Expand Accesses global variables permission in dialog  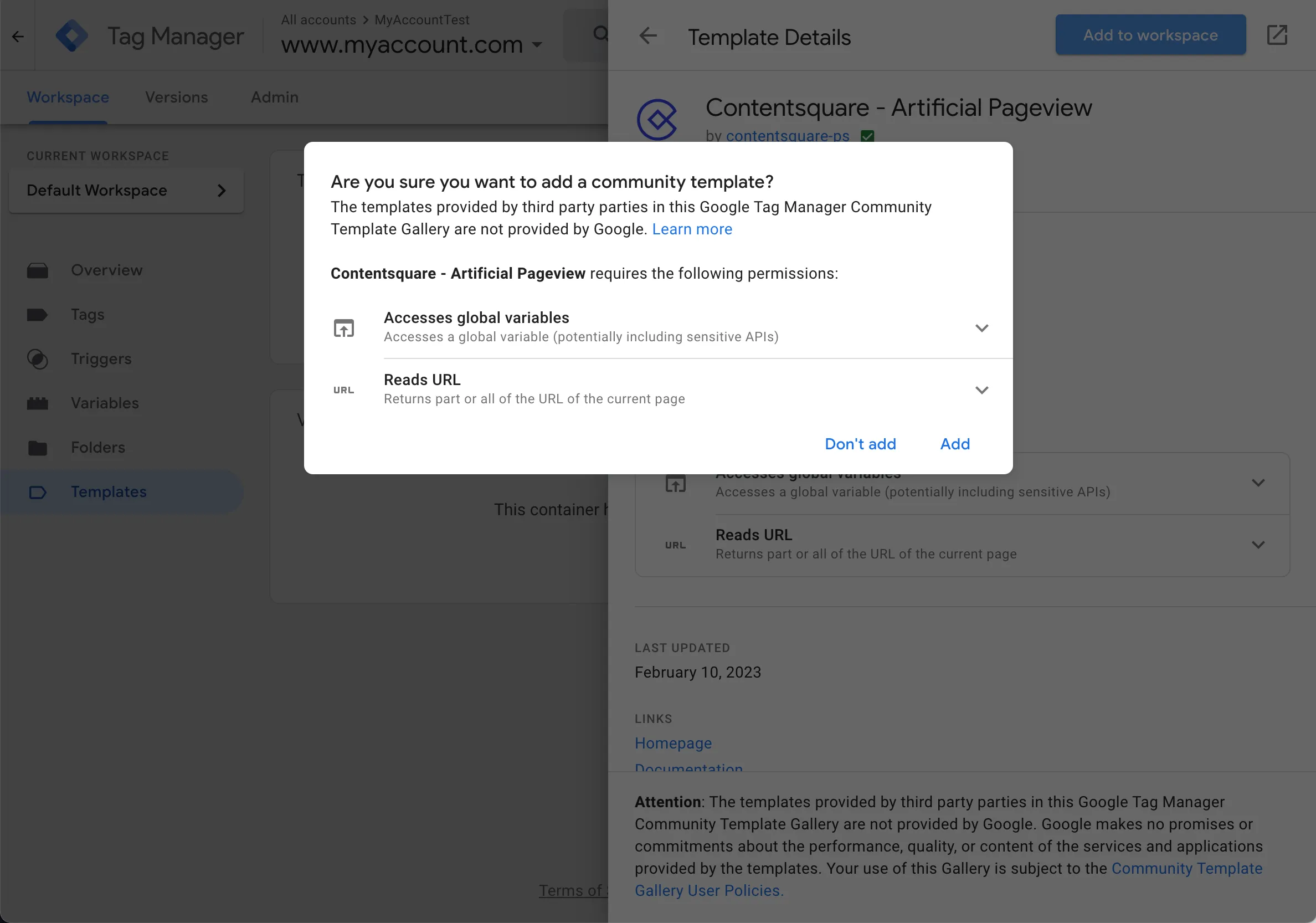pyautogui.click(x=981, y=328)
